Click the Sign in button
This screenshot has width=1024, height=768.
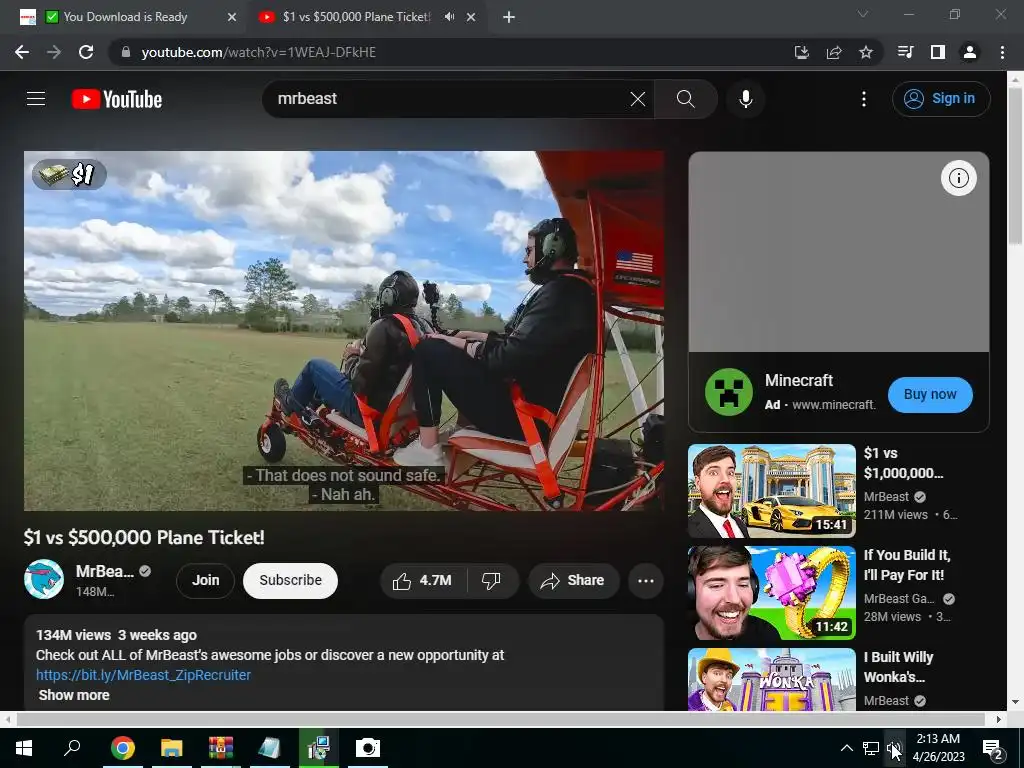tap(940, 99)
